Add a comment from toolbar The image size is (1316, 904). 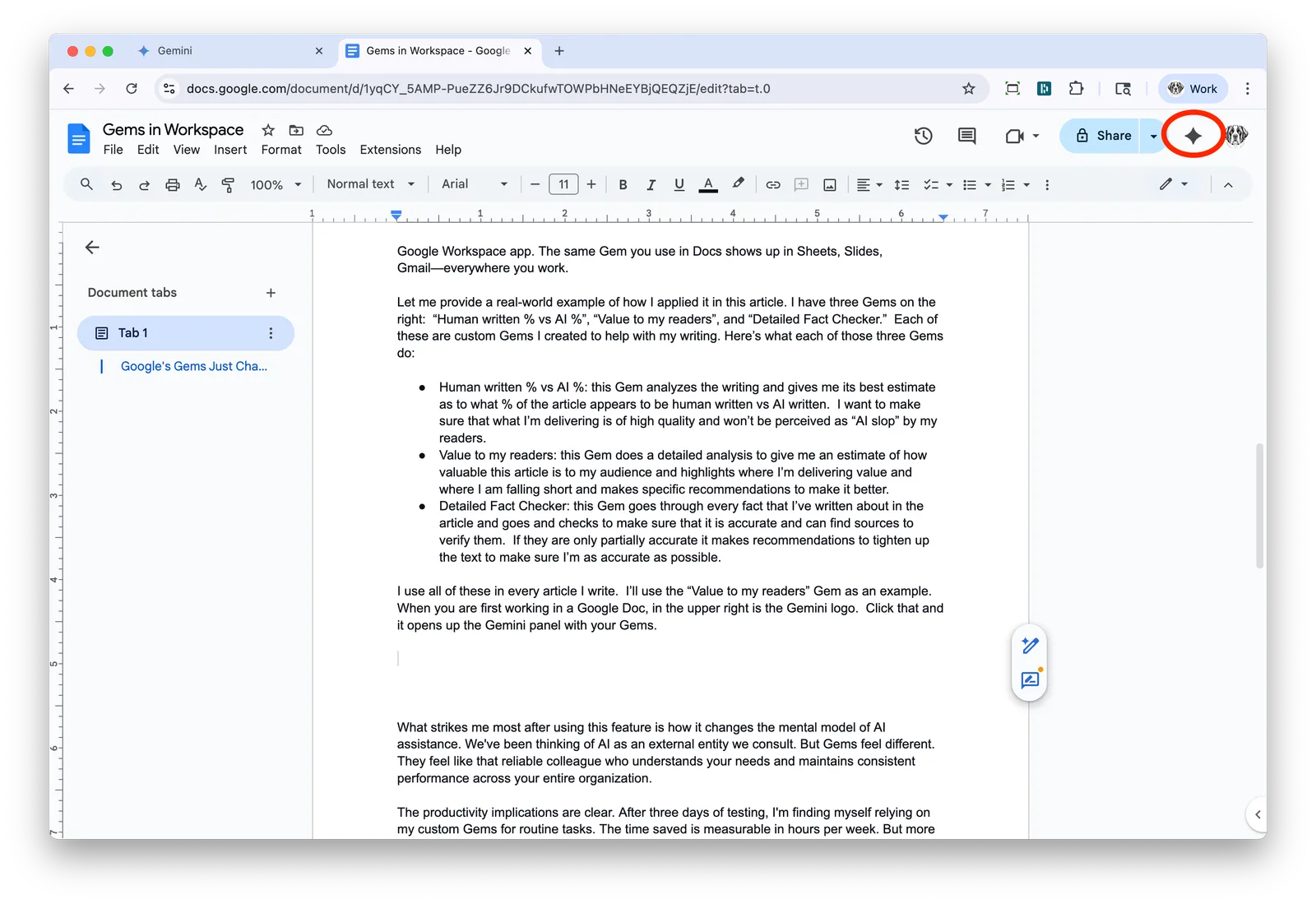(801, 185)
